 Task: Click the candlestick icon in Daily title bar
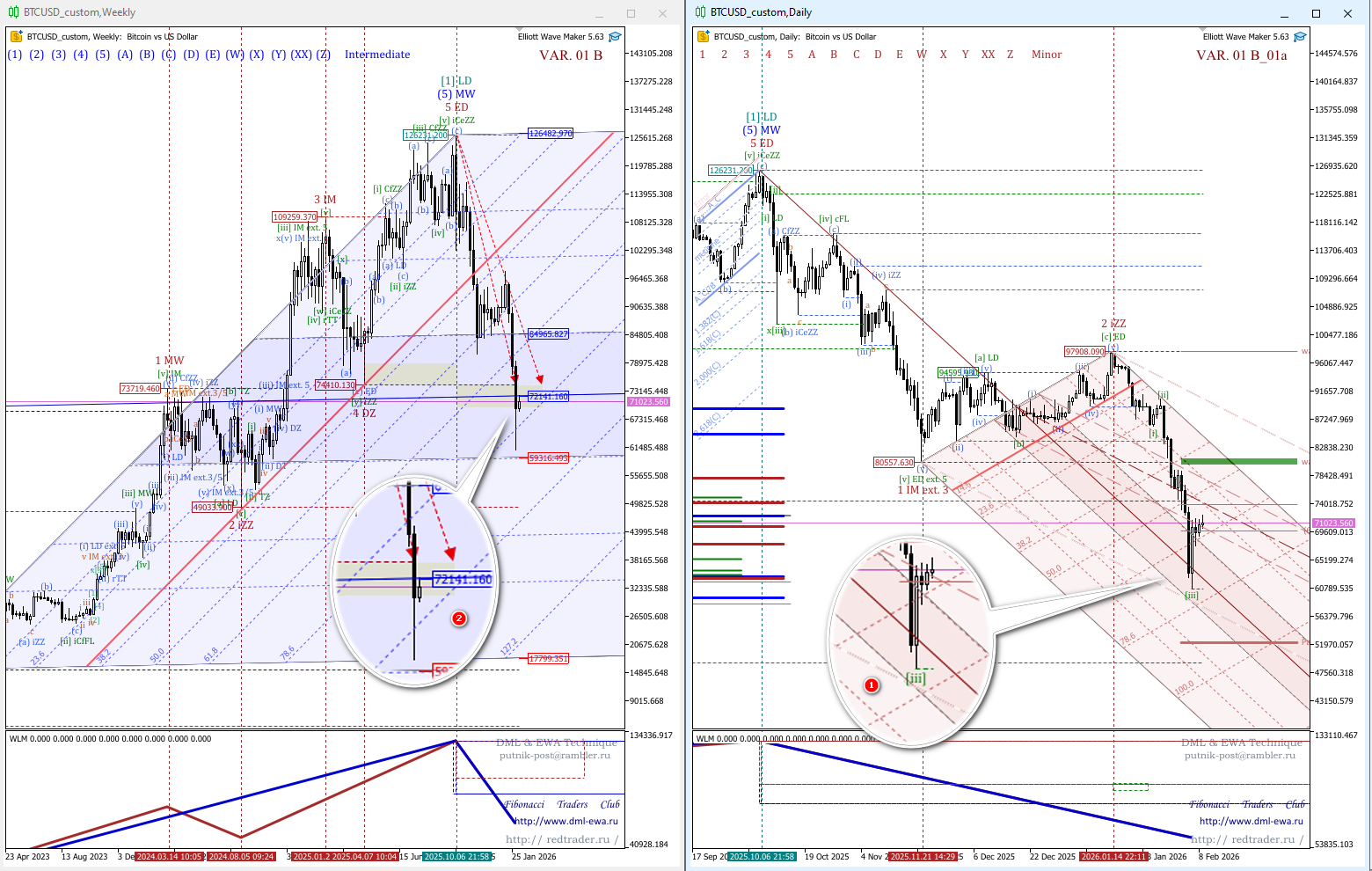point(700,12)
